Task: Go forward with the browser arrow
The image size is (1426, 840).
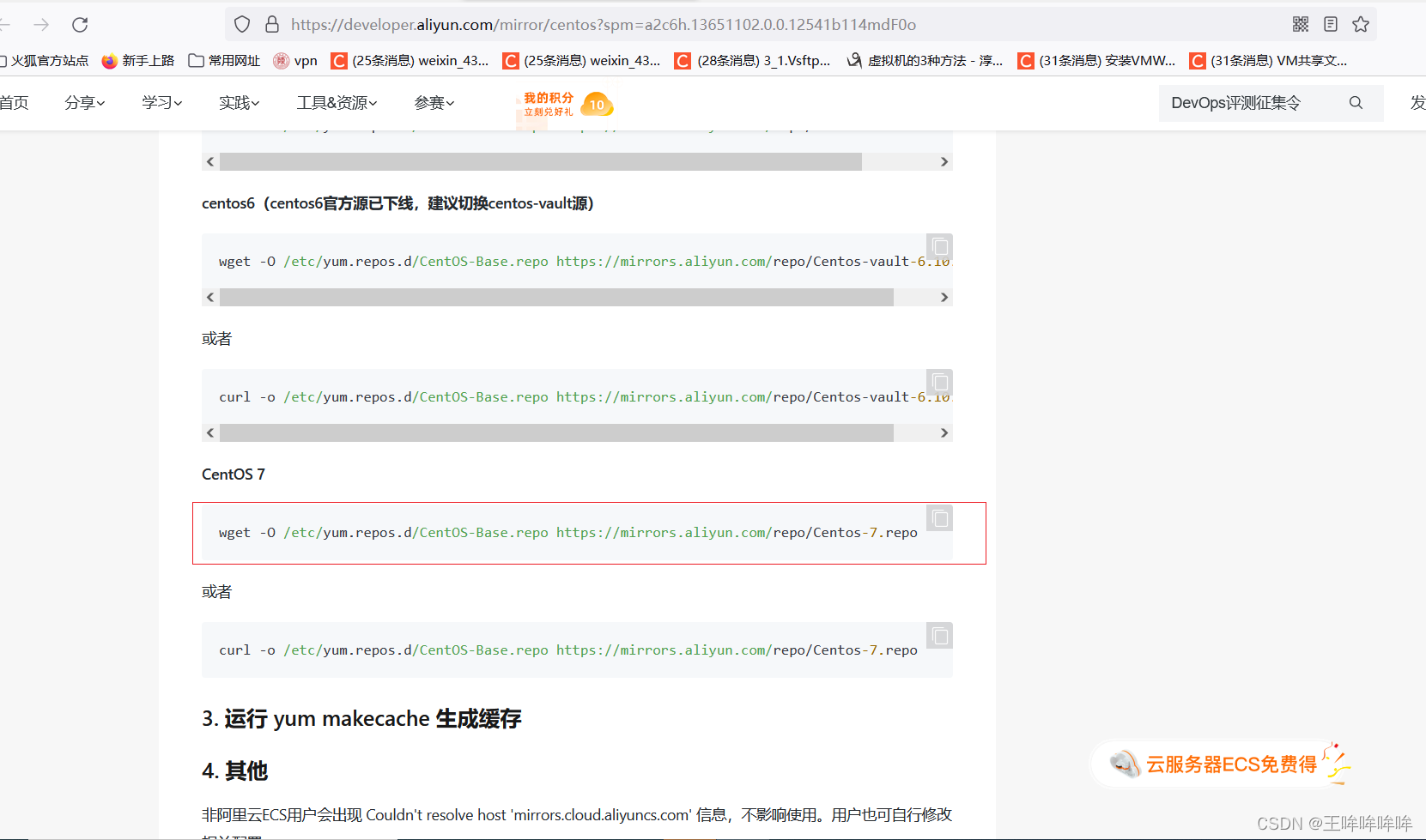Action: click(41, 25)
